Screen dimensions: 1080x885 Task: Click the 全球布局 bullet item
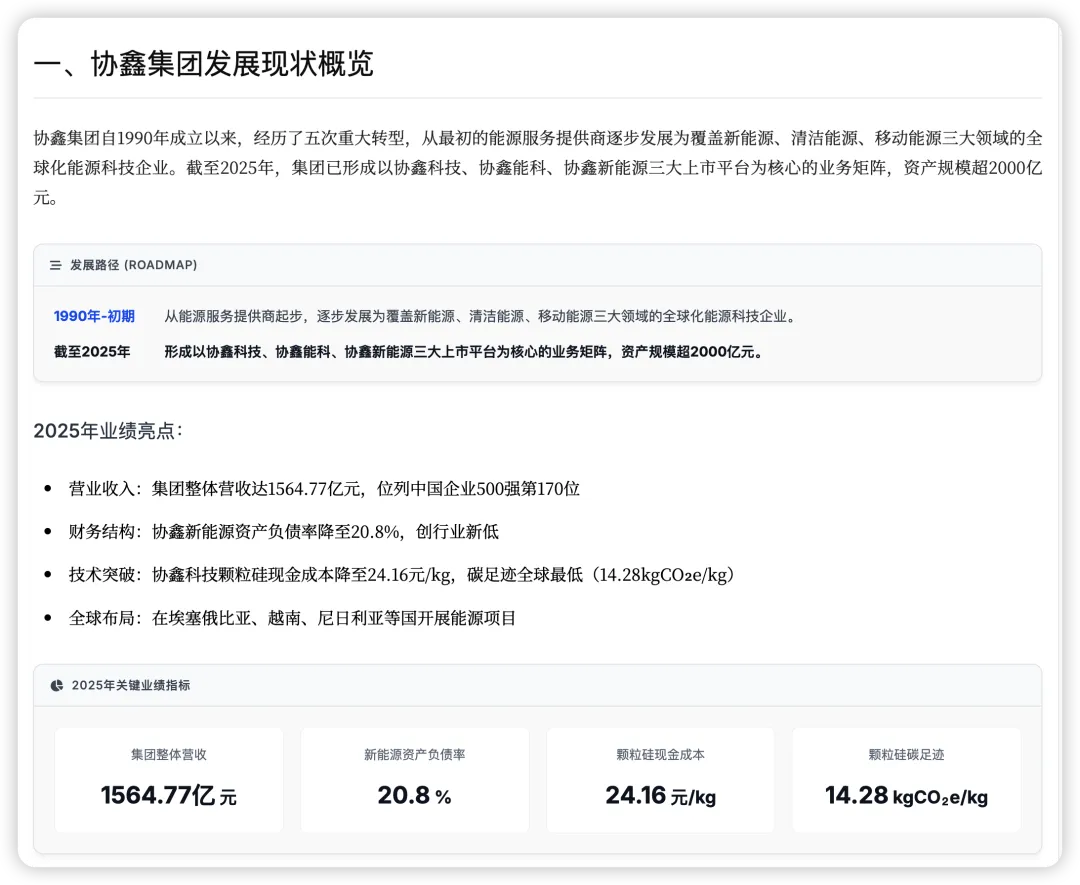(292, 618)
